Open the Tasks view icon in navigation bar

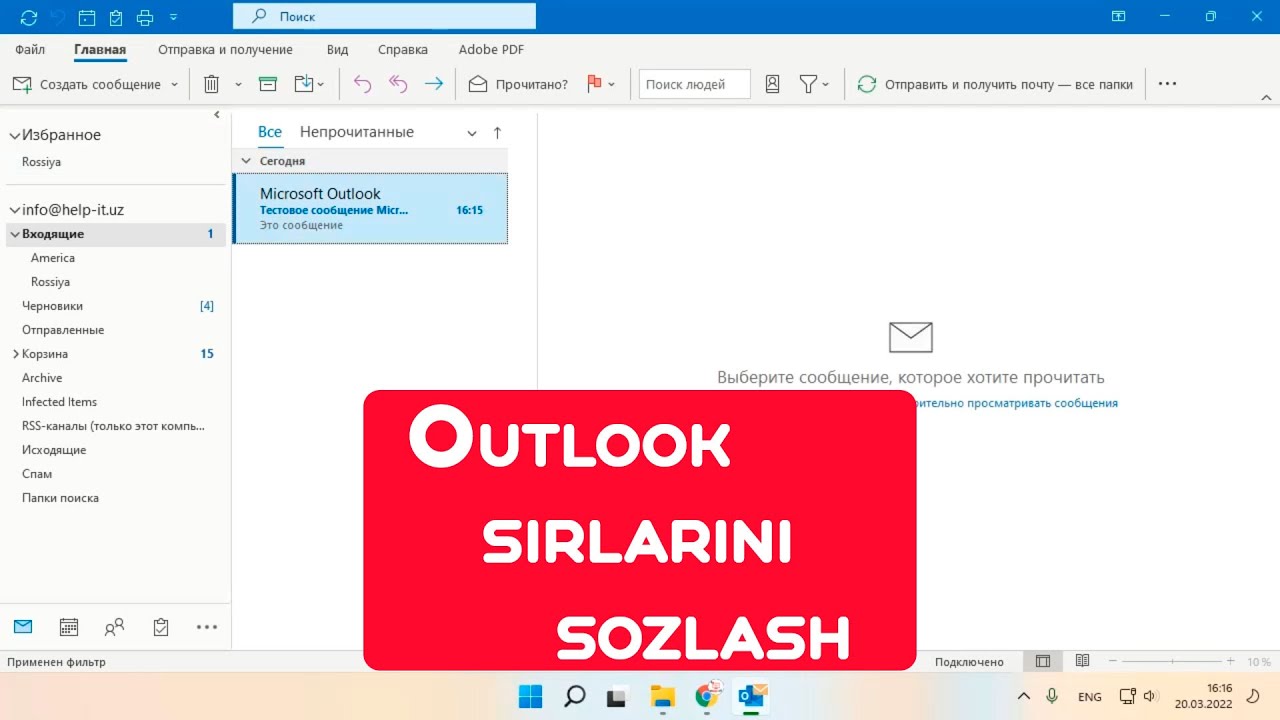pyautogui.click(x=161, y=627)
